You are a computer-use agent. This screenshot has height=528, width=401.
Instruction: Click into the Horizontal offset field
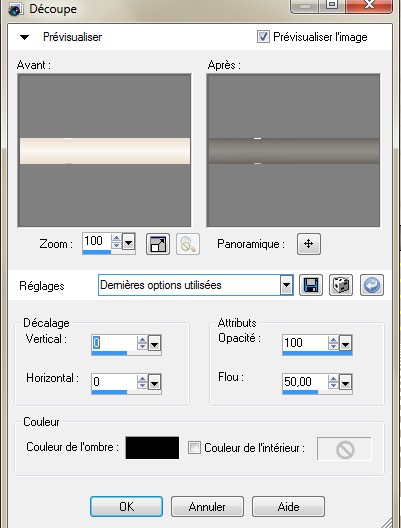114,382
